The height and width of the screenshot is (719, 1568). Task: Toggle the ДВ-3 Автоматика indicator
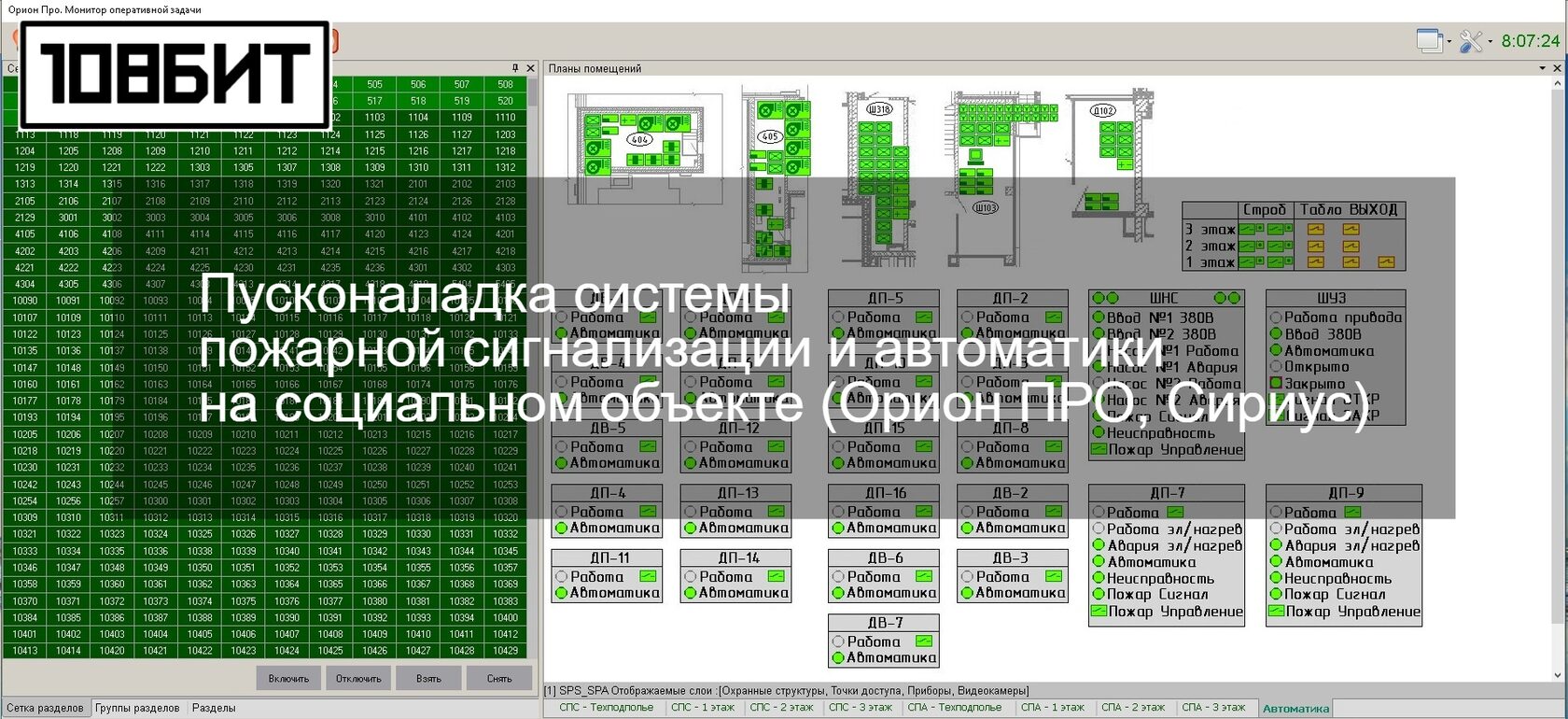[967, 593]
